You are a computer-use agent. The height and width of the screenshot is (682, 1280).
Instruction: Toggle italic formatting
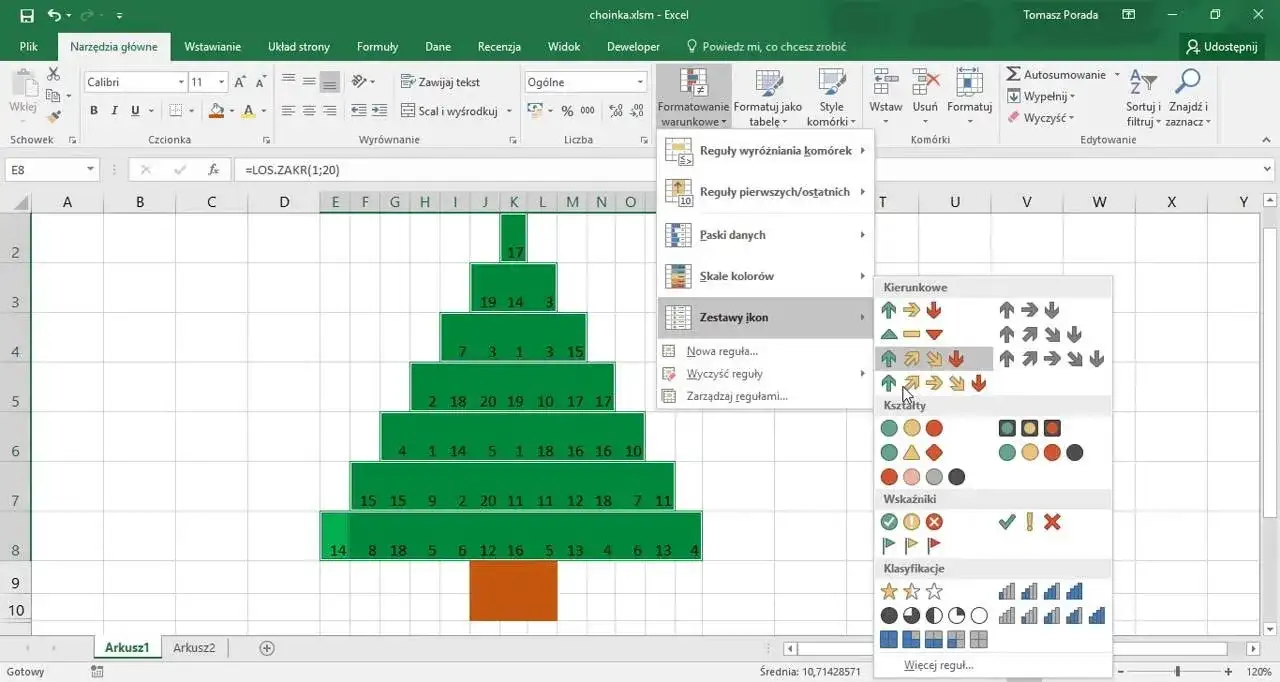tap(115, 111)
